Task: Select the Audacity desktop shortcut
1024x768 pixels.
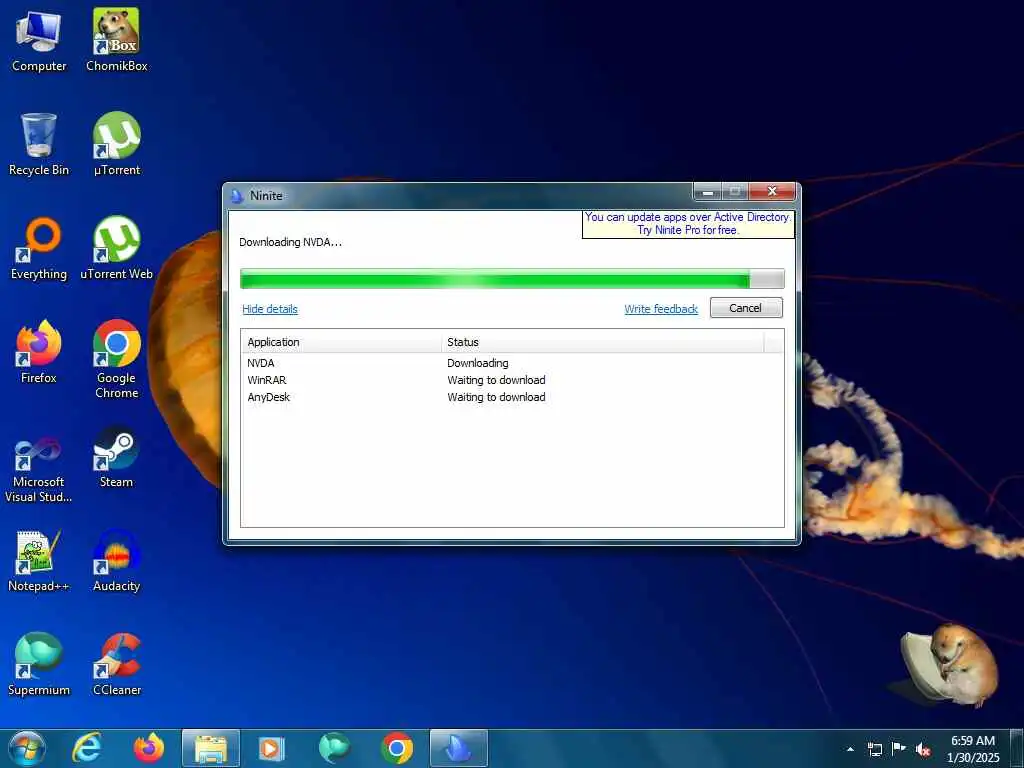Action: pos(116,560)
